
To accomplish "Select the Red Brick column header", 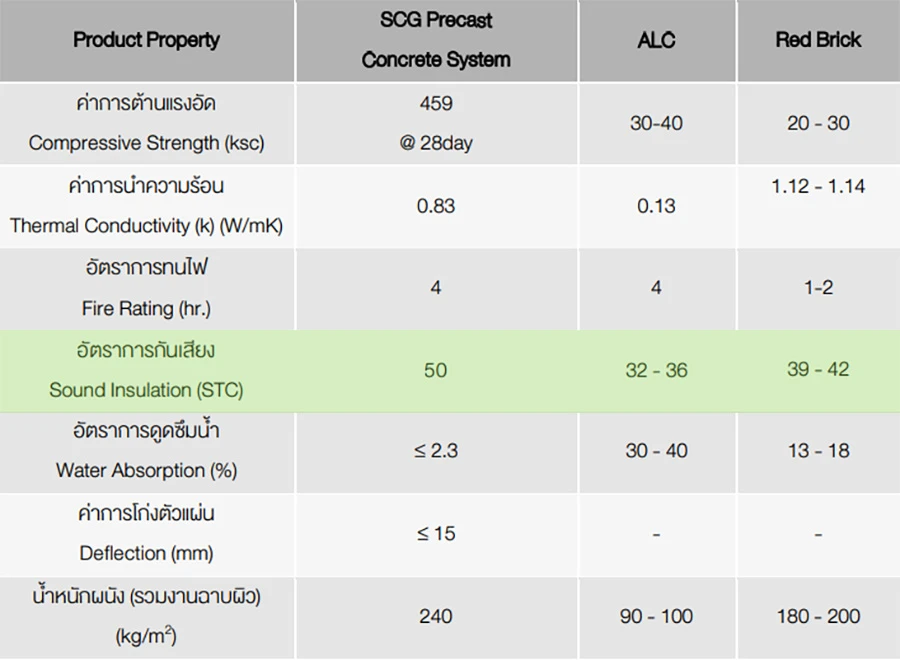I will (x=818, y=41).
